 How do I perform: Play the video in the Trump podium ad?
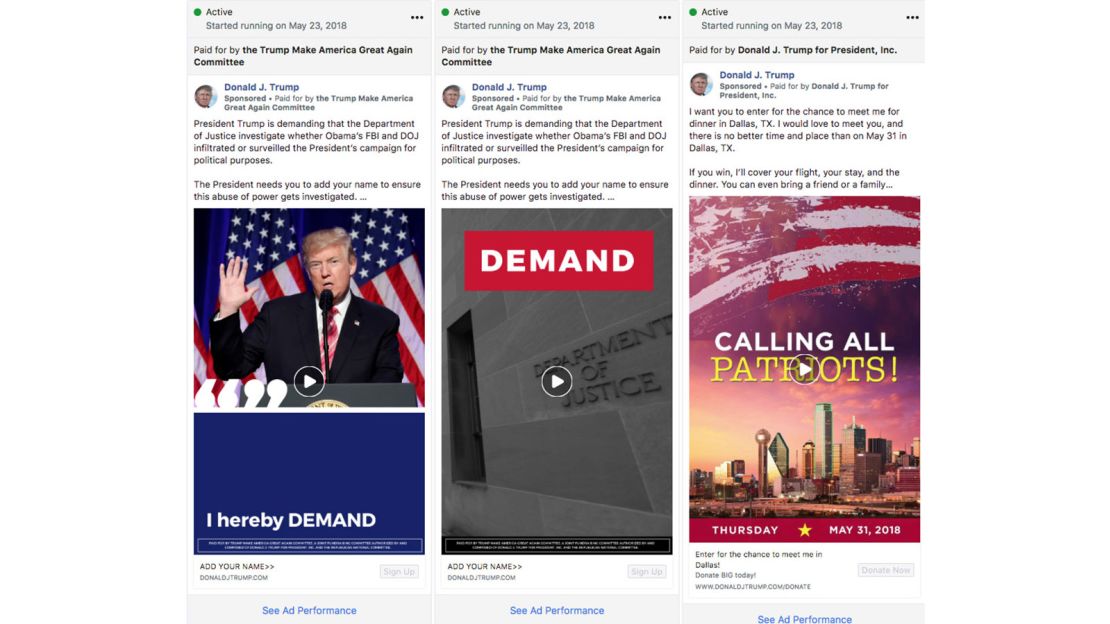[x=309, y=382]
